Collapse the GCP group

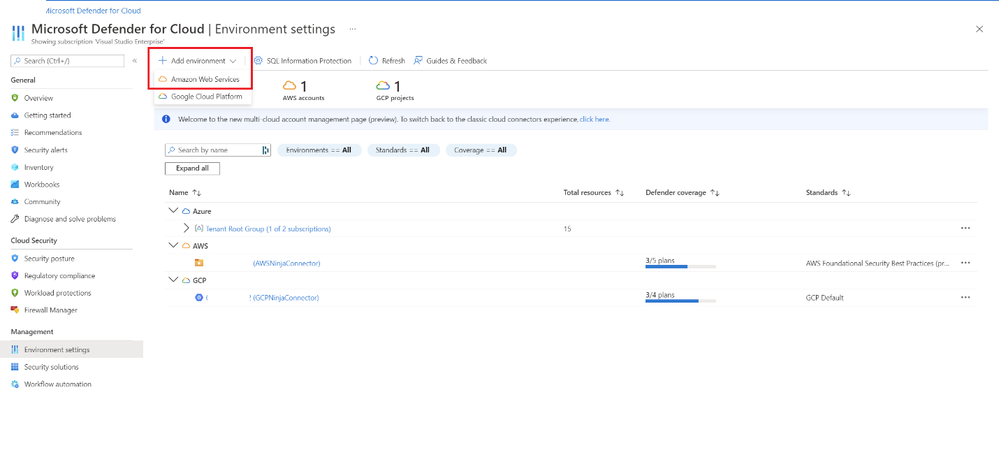point(173,280)
